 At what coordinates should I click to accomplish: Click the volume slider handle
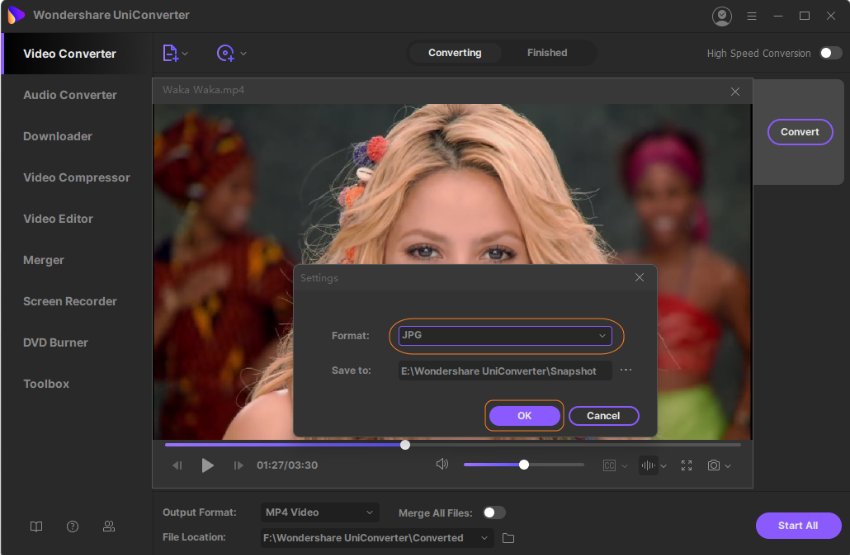[x=524, y=465]
